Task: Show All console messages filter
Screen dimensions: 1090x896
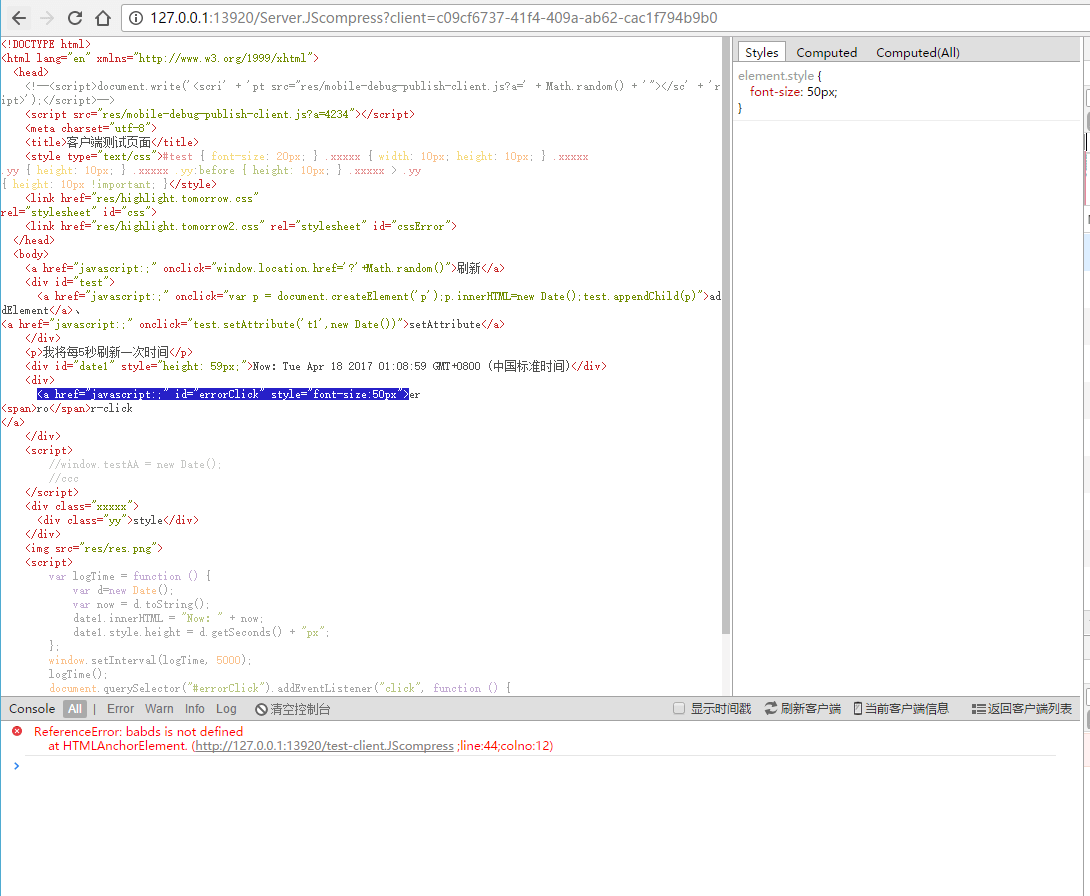Action: pyautogui.click(x=75, y=708)
